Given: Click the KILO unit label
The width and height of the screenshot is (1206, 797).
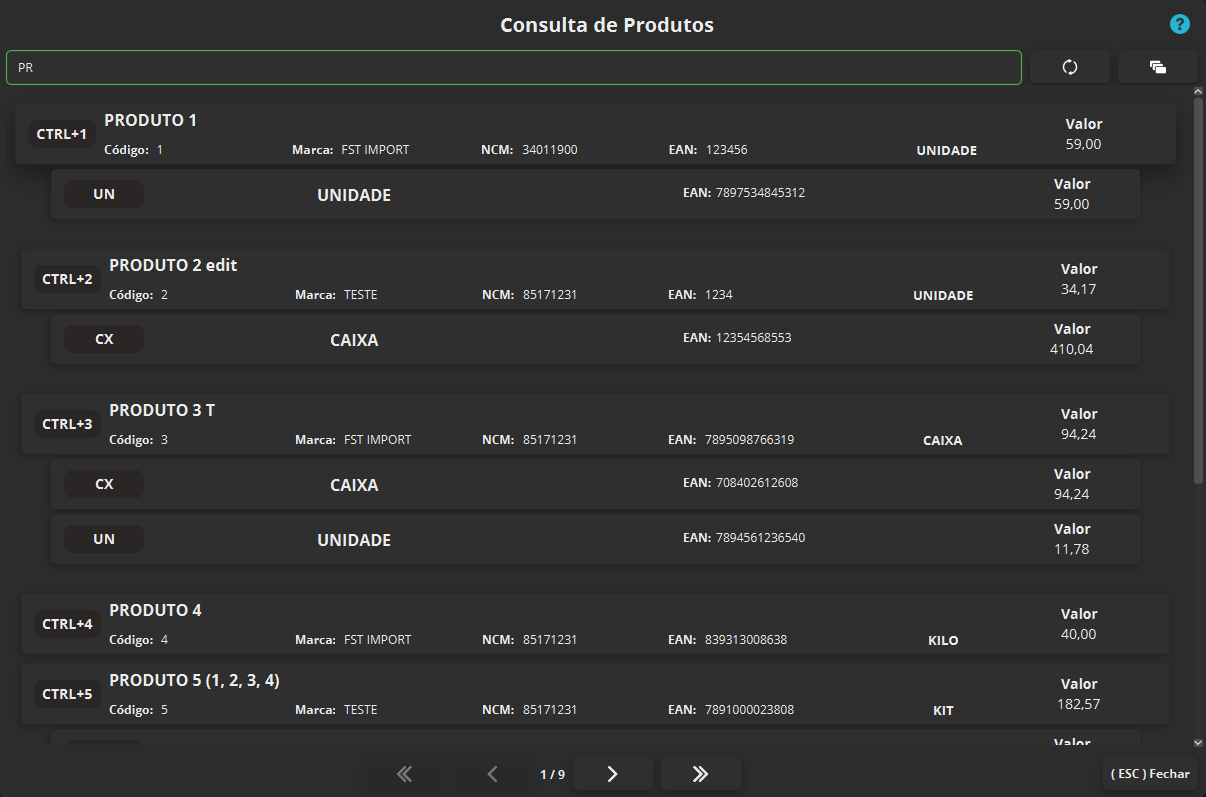Looking at the screenshot, I should (x=943, y=641).
